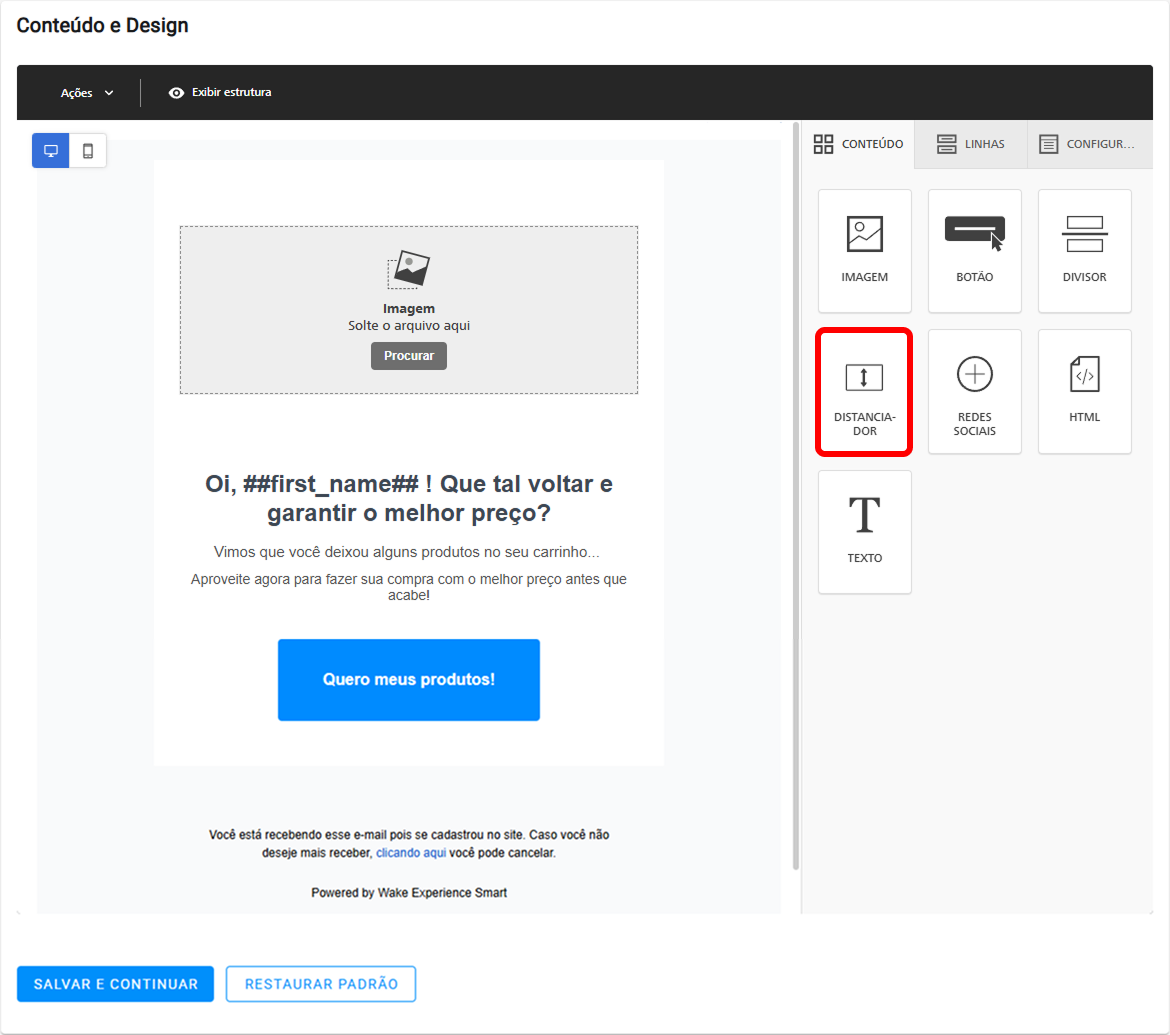The image size is (1170, 1035).
Task: Click the editor canvas vertical scrollbar
Action: (795, 496)
